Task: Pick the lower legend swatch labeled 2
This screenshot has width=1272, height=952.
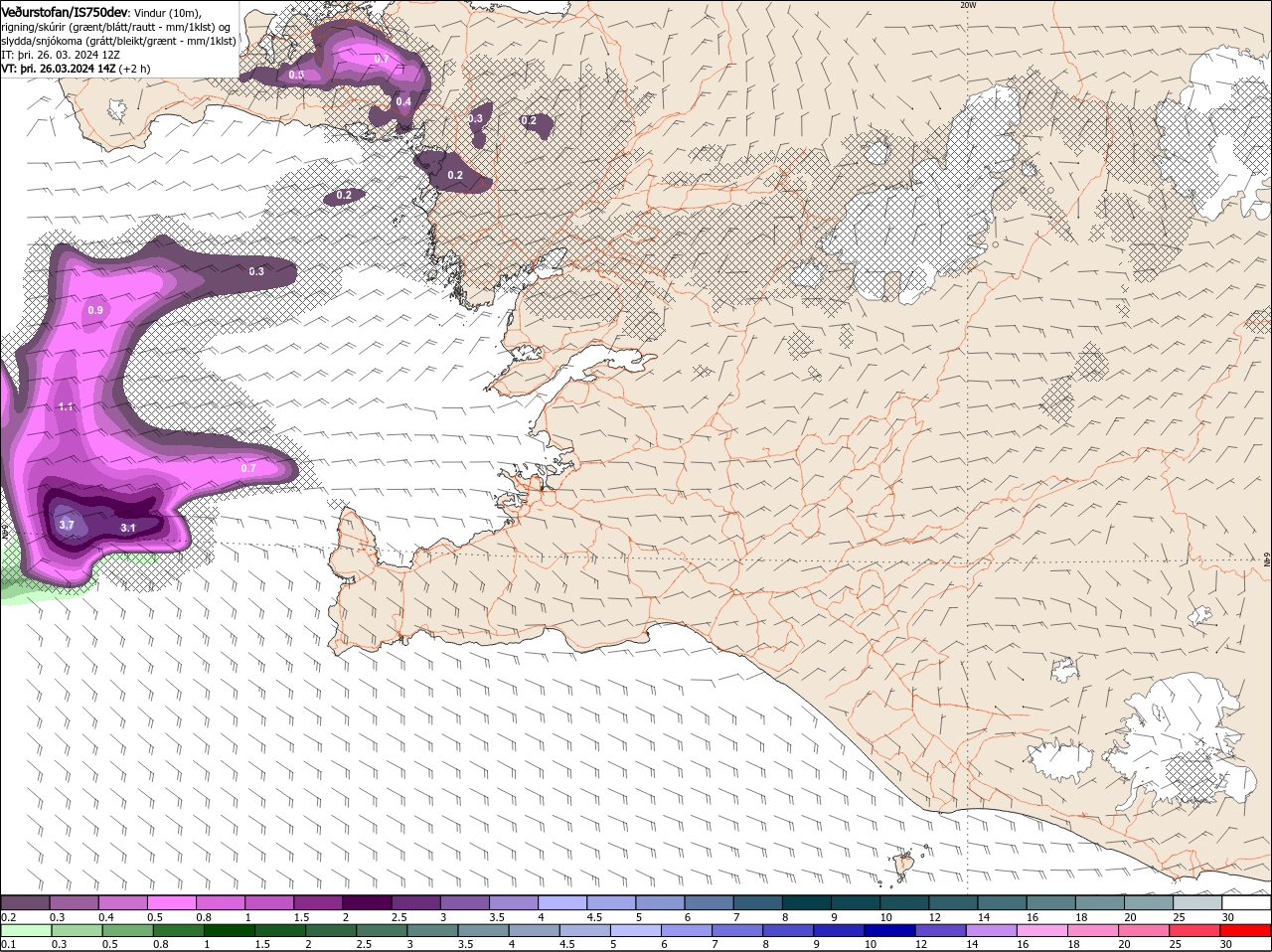Action: click(332, 931)
